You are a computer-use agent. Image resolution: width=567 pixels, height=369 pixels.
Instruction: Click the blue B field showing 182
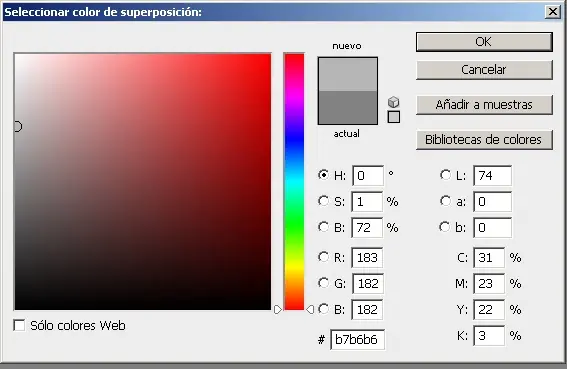pos(367,310)
